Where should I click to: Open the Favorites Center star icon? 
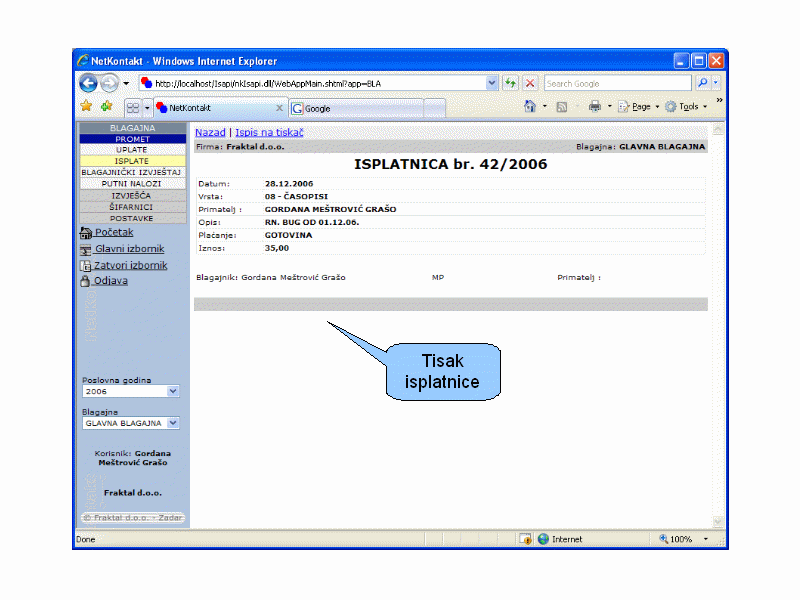click(x=86, y=106)
